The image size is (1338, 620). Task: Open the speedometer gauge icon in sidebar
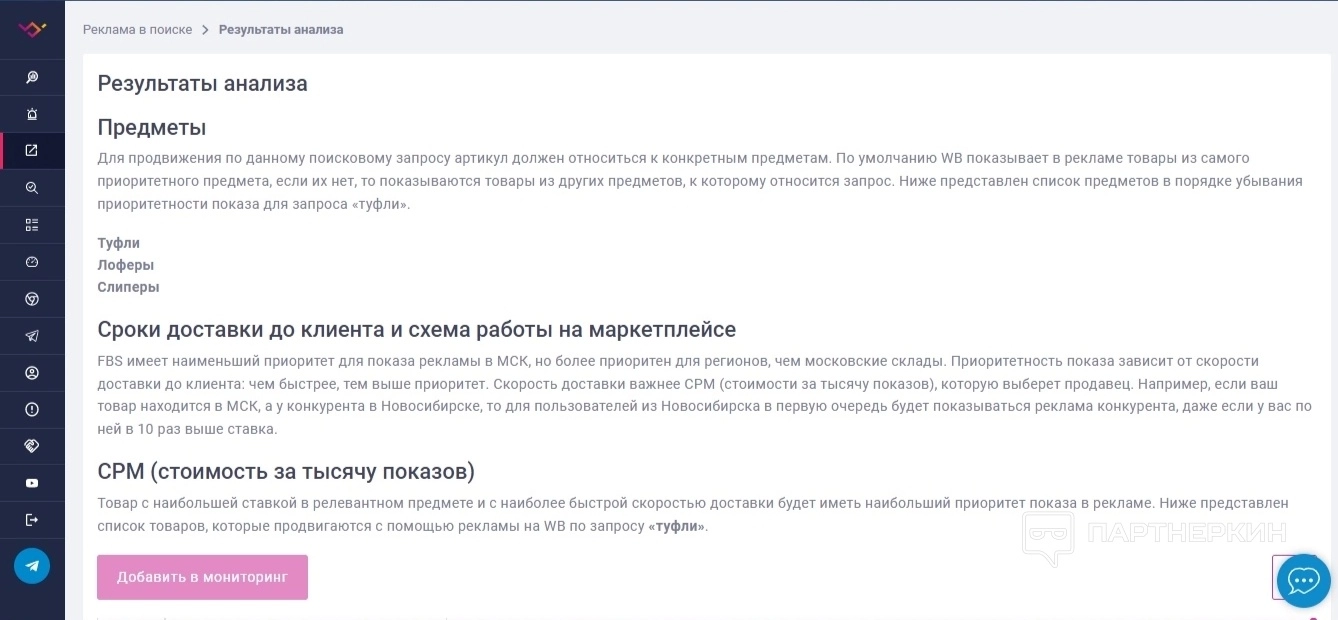click(32, 262)
